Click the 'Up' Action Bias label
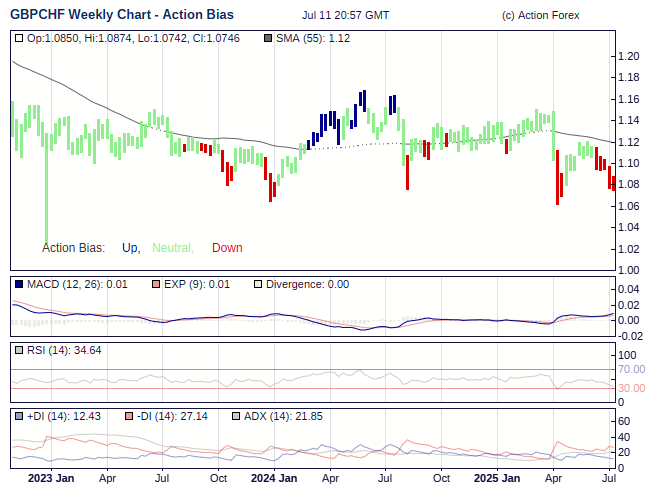 point(130,248)
